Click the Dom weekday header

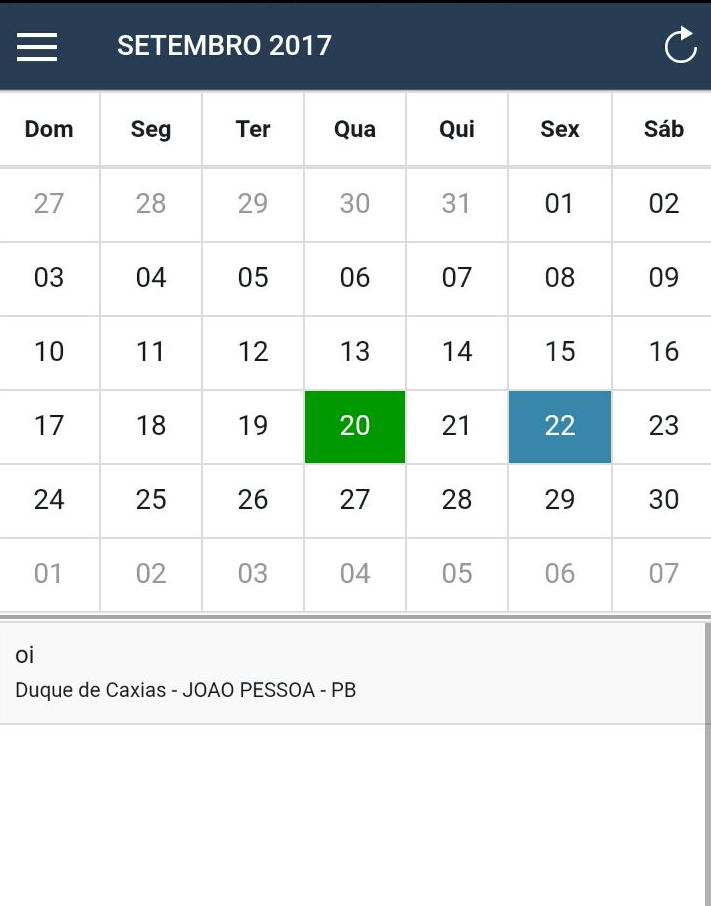pos(49,129)
